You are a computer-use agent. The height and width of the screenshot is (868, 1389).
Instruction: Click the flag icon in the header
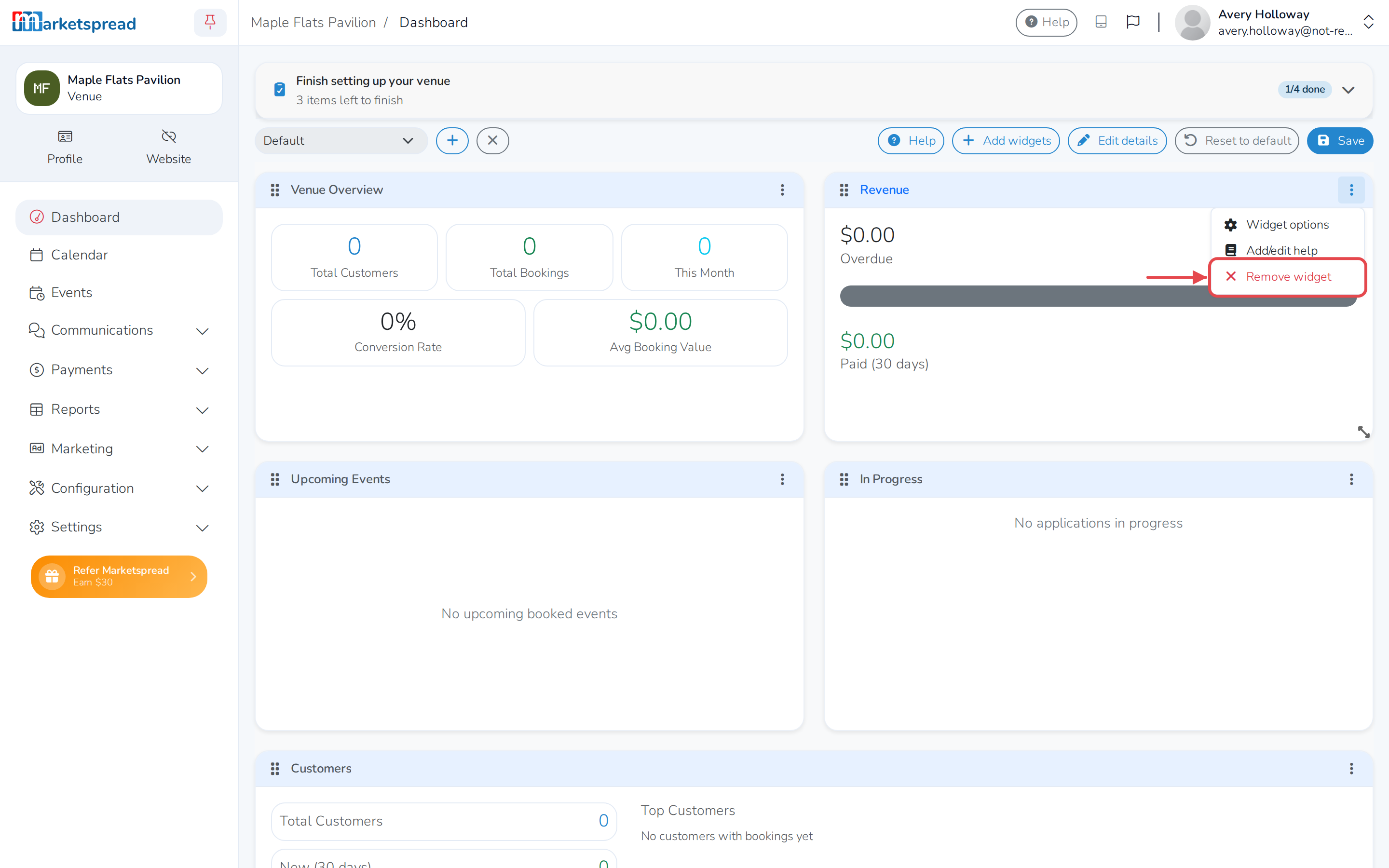pos(1132,22)
